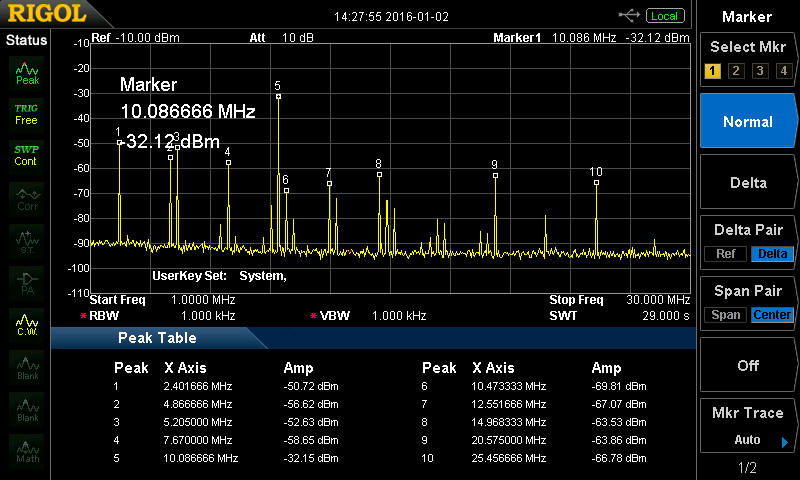Image resolution: width=800 pixels, height=480 pixels.
Task: Select marker 2 in Select Mkr
Action: (736, 71)
